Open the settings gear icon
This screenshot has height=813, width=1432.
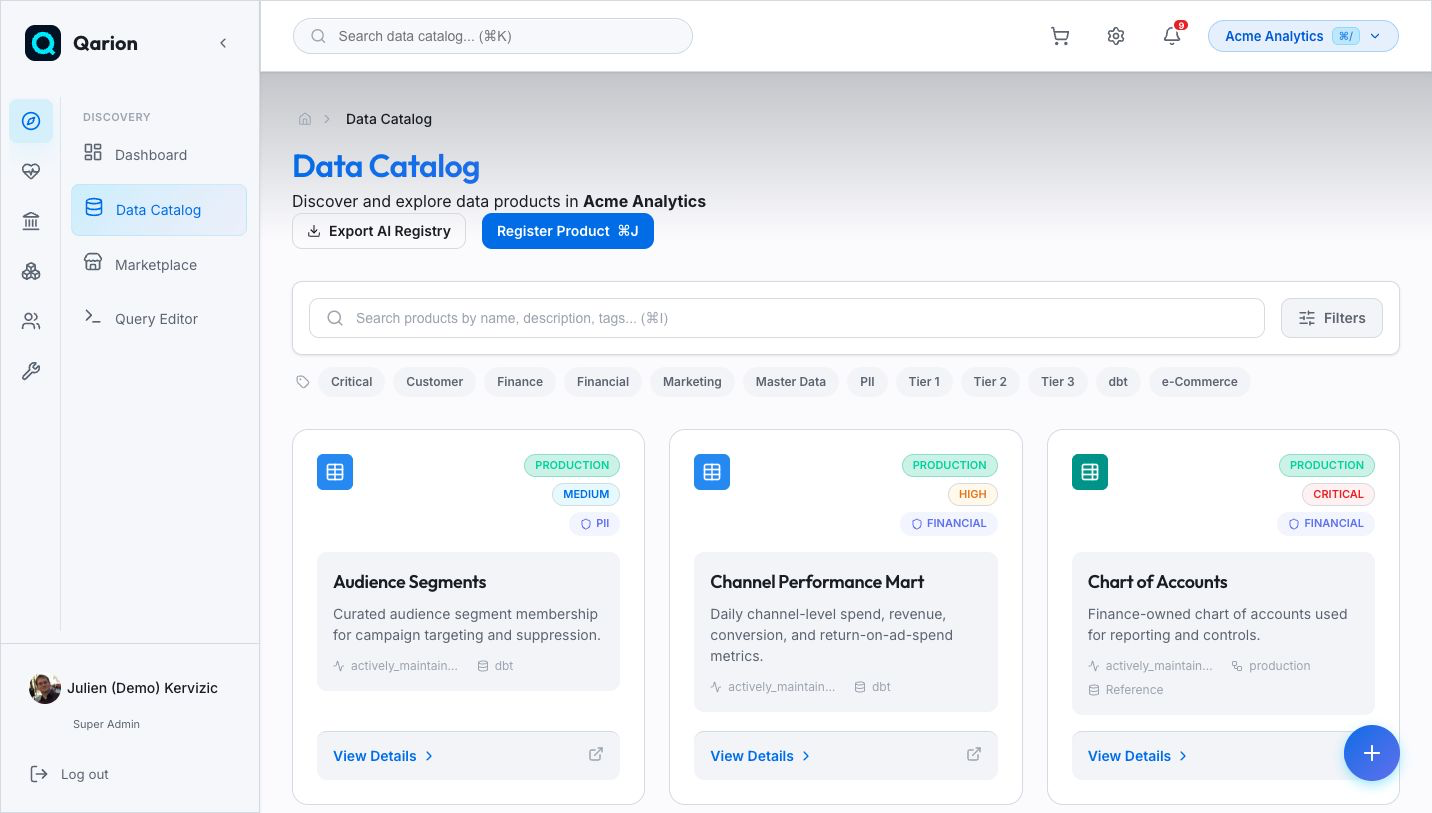click(1116, 36)
